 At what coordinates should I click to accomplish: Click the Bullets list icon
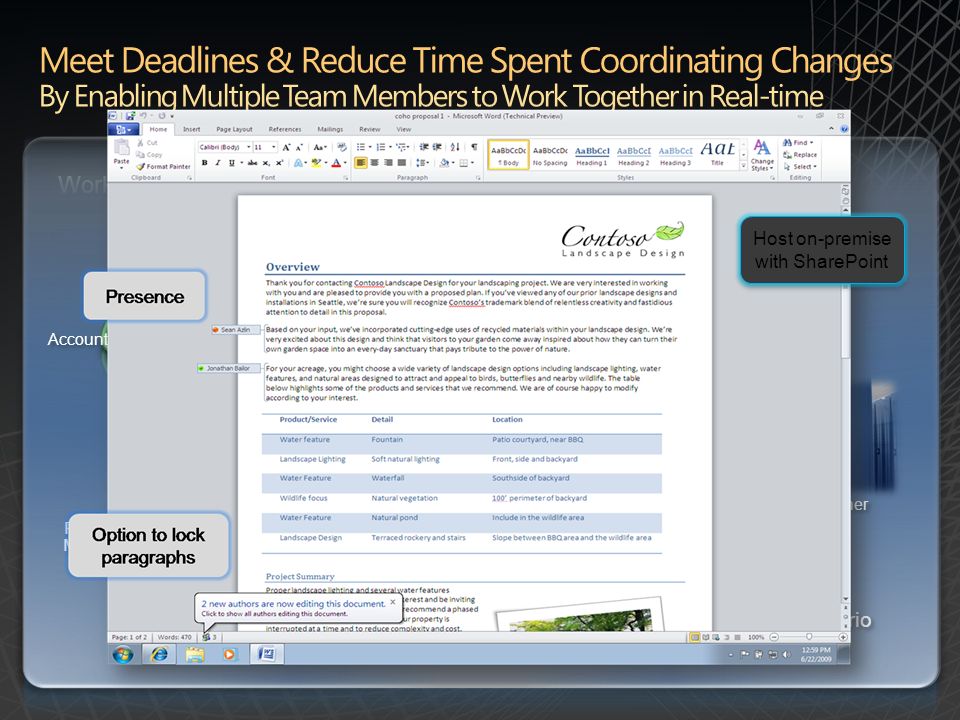click(x=361, y=147)
